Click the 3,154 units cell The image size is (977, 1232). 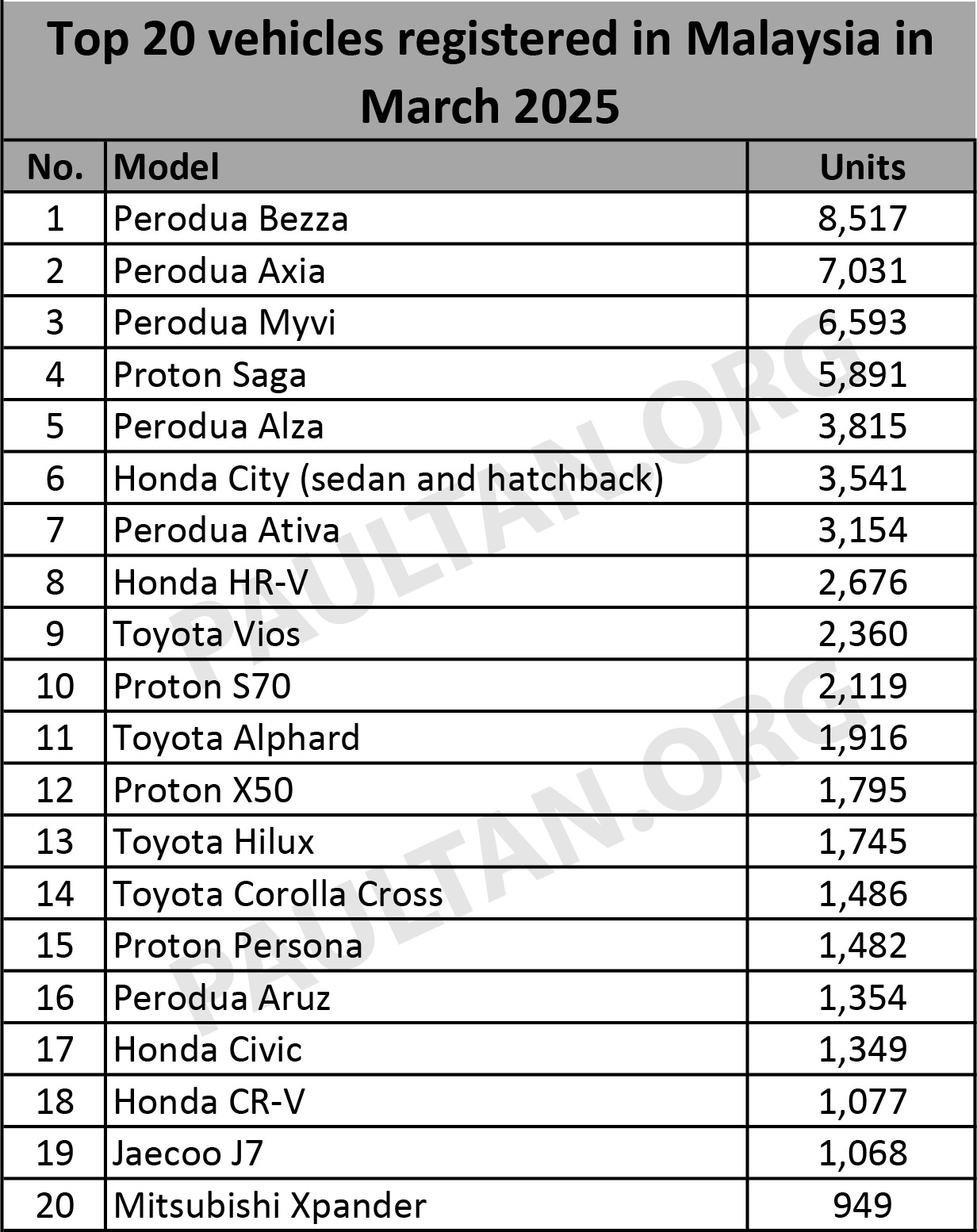tap(862, 530)
